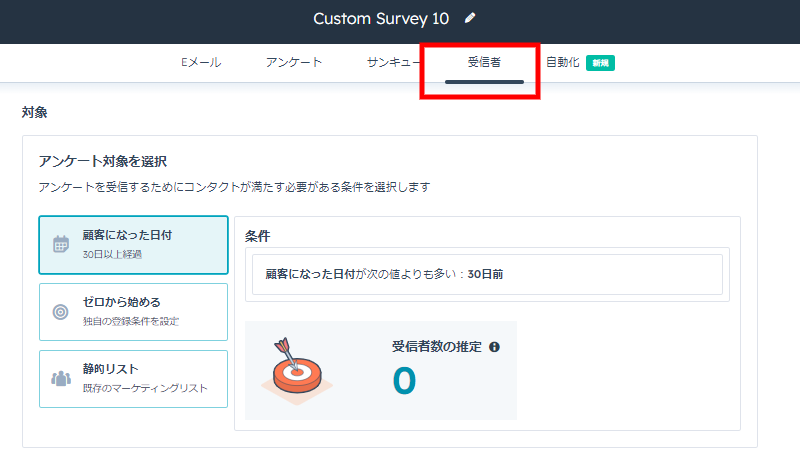800x455 pixels.
Task: Click the pencil icon to rename Custom Survey 10
Action: (470, 18)
